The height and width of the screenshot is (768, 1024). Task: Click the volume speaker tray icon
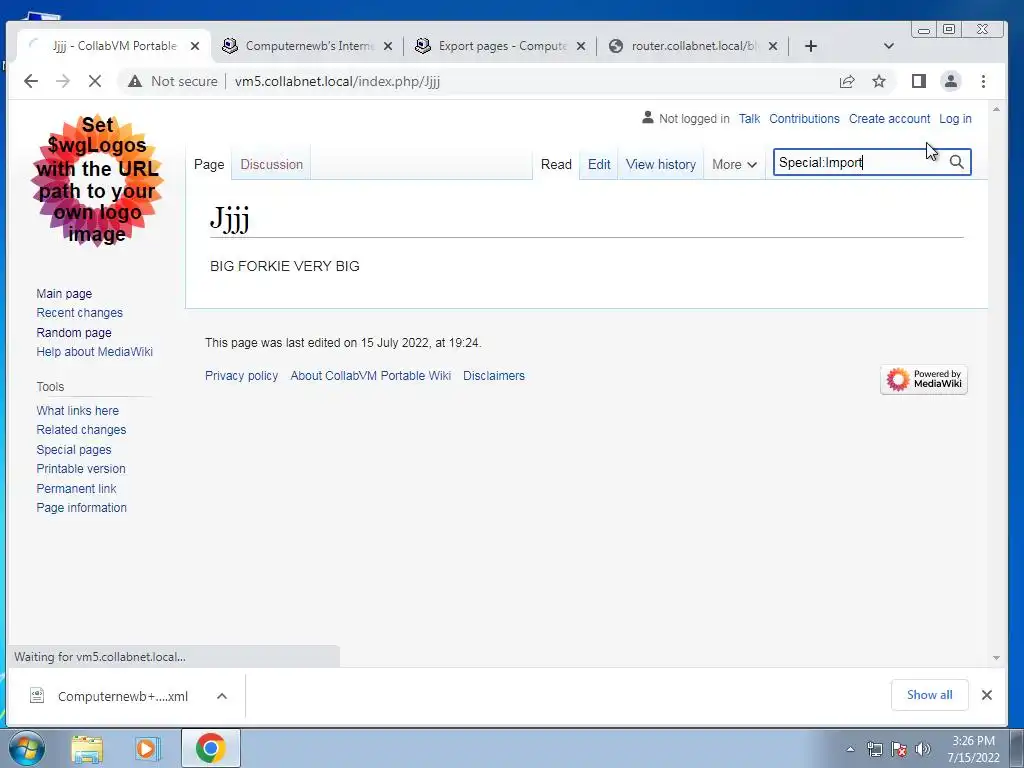click(923, 749)
